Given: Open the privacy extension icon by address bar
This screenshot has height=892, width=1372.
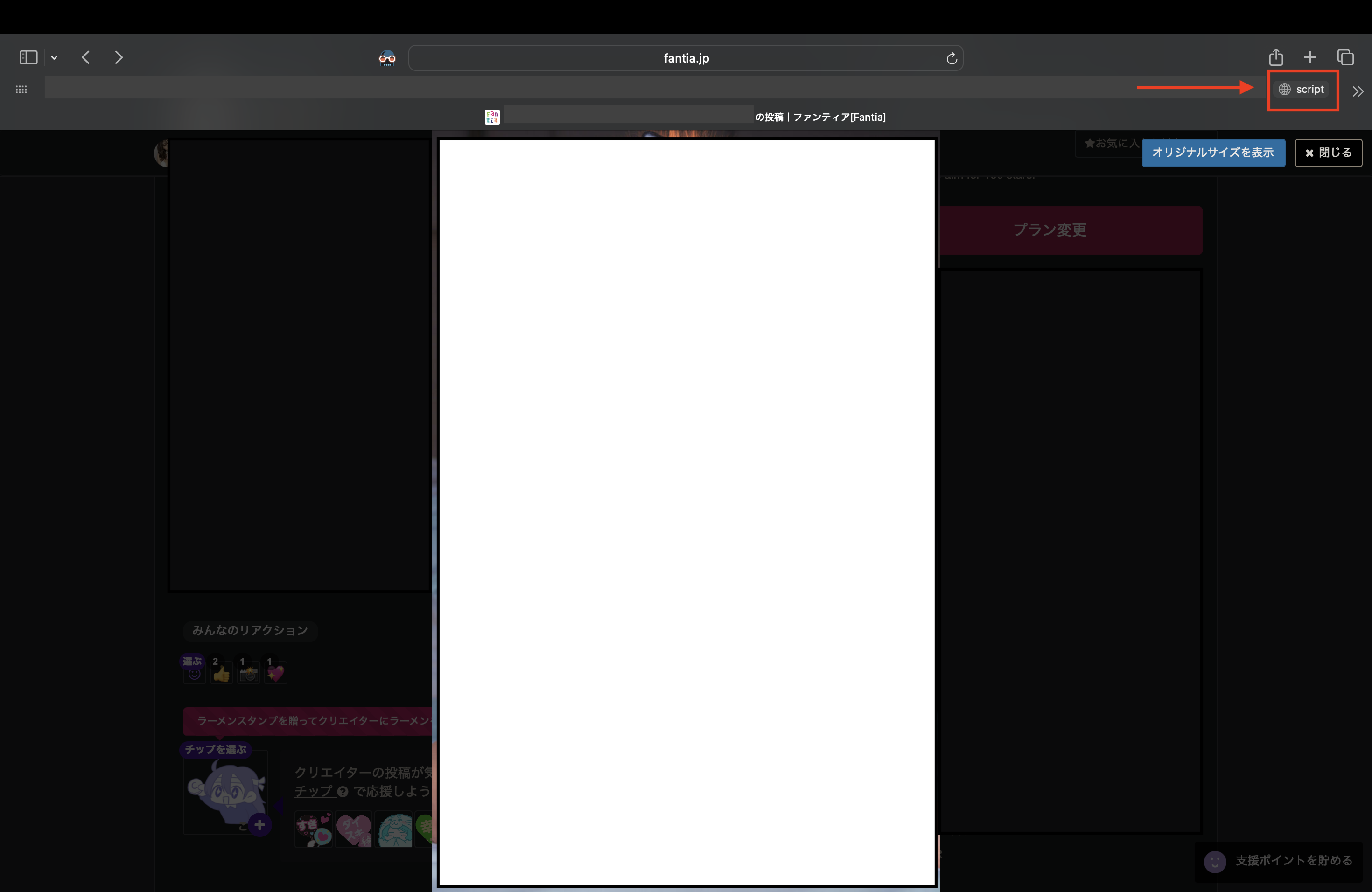Looking at the screenshot, I should point(387,58).
